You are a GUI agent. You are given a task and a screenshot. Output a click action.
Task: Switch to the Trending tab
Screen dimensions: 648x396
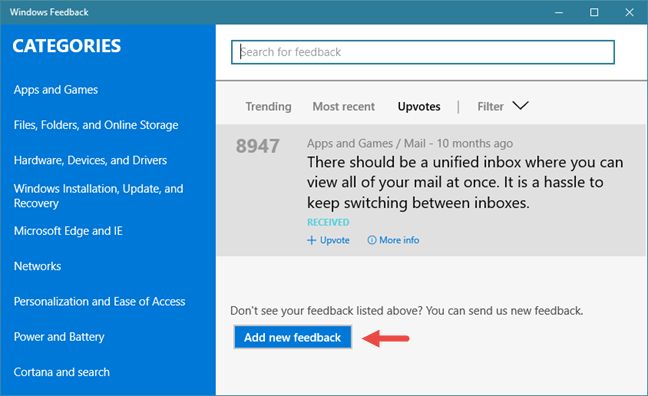269,107
